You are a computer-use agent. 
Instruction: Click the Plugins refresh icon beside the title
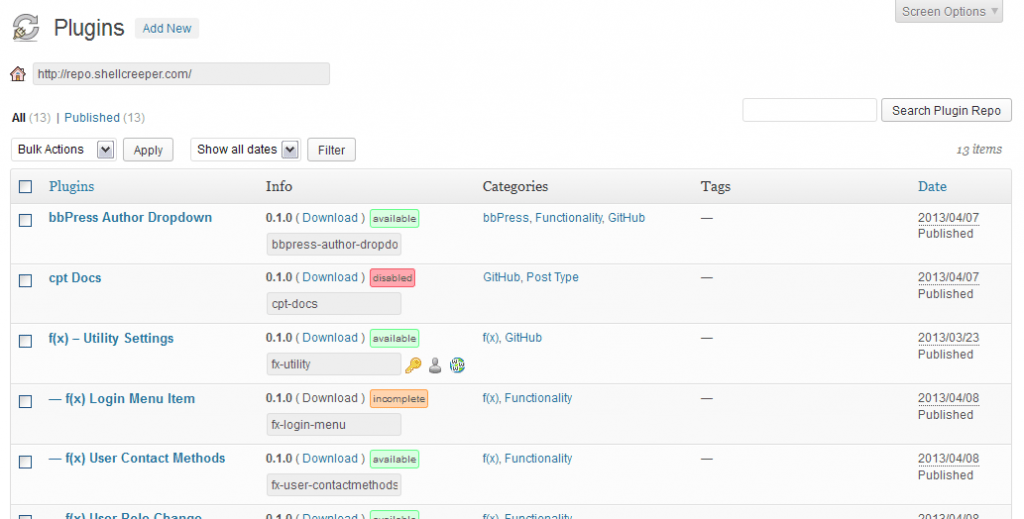pos(25,28)
